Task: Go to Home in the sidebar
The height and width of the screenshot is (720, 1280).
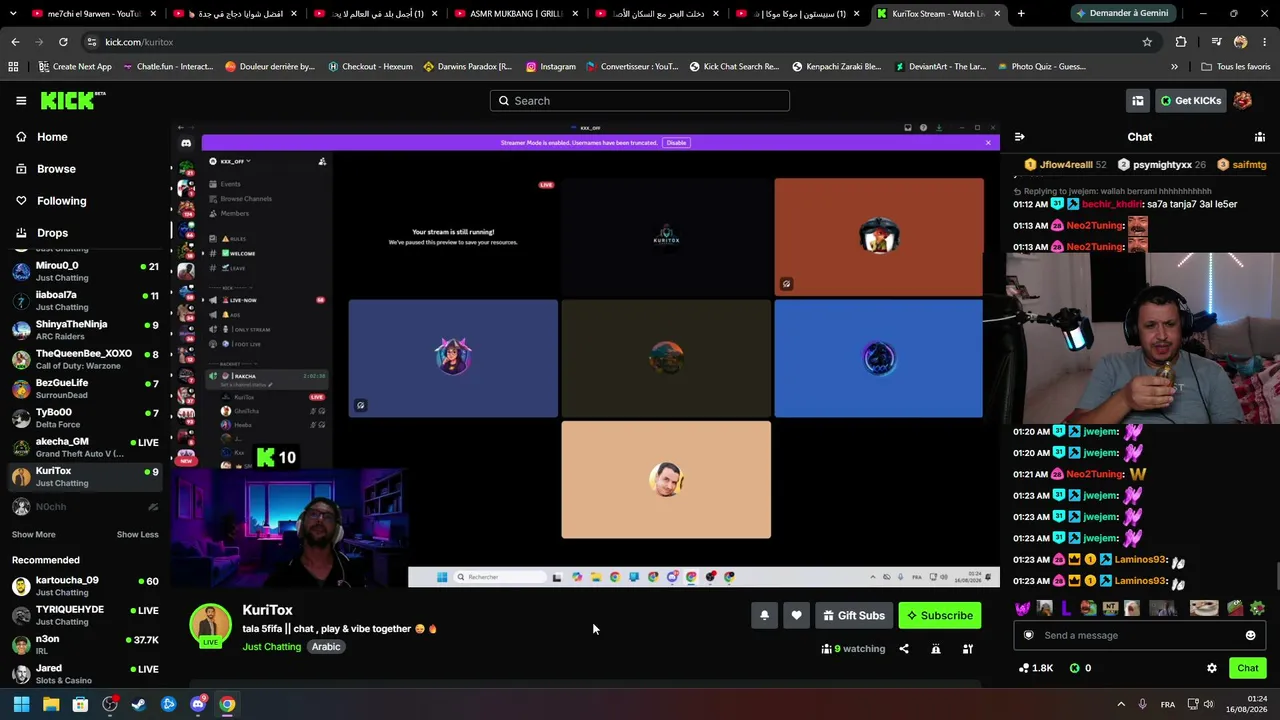Action: click(52, 137)
